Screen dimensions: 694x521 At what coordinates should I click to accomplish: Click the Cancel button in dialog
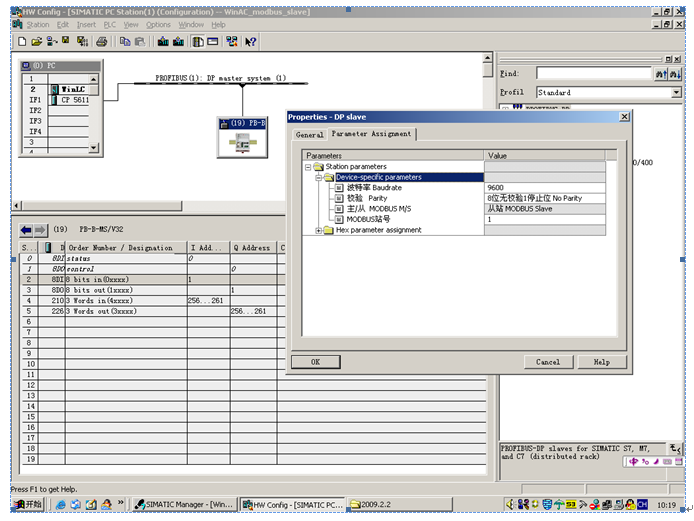click(x=547, y=362)
